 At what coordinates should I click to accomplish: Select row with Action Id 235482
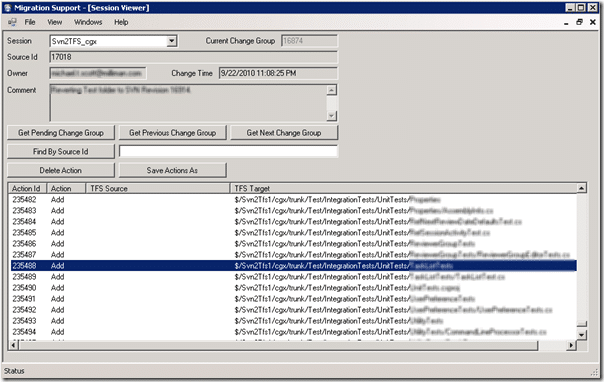(293, 199)
